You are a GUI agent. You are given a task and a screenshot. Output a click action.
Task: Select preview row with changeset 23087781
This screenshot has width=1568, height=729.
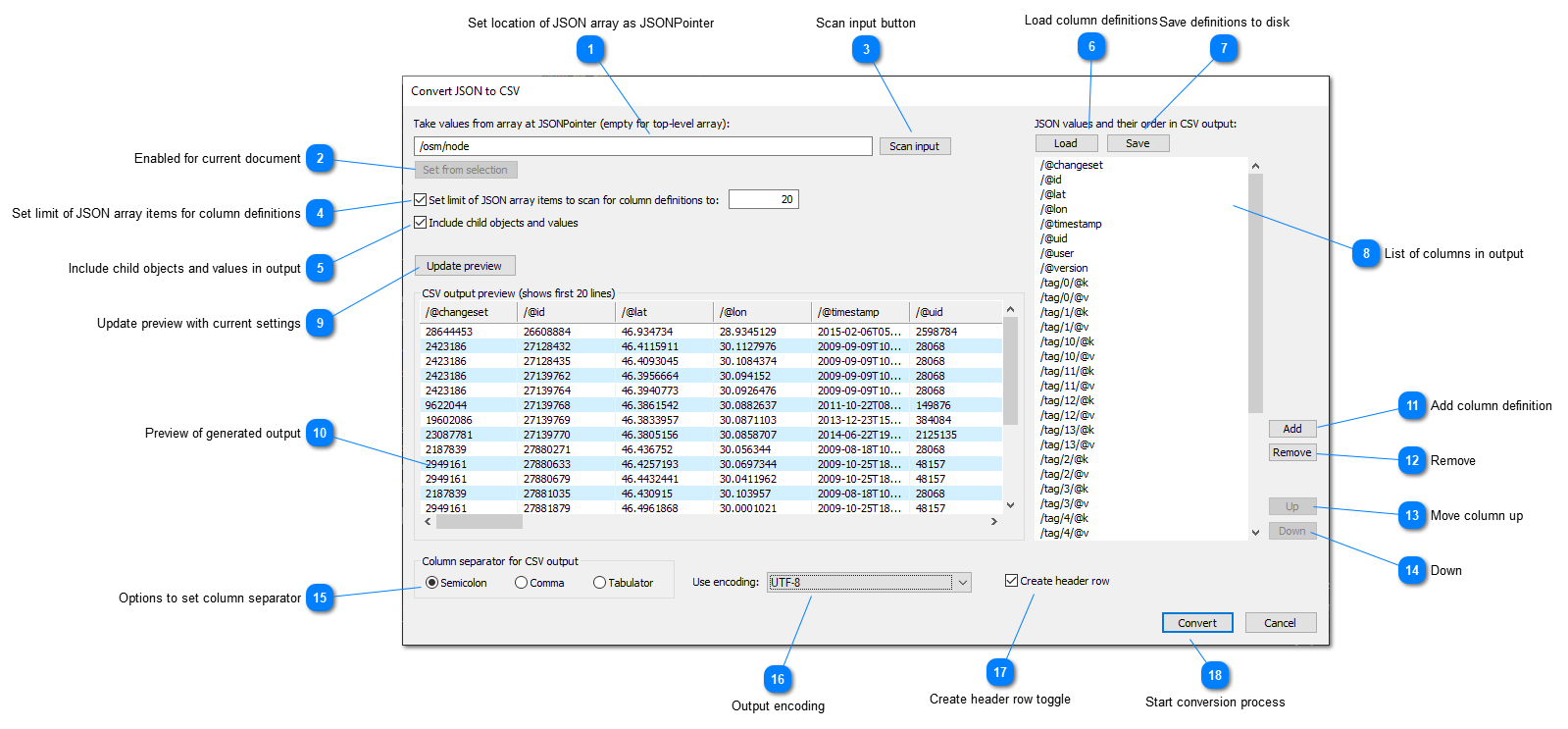pos(712,435)
